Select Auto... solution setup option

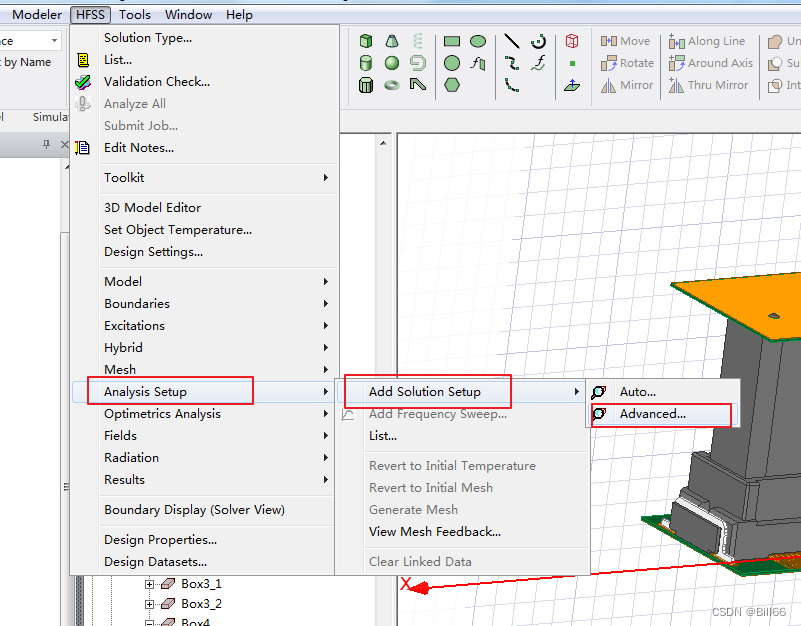(x=664, y=392)
